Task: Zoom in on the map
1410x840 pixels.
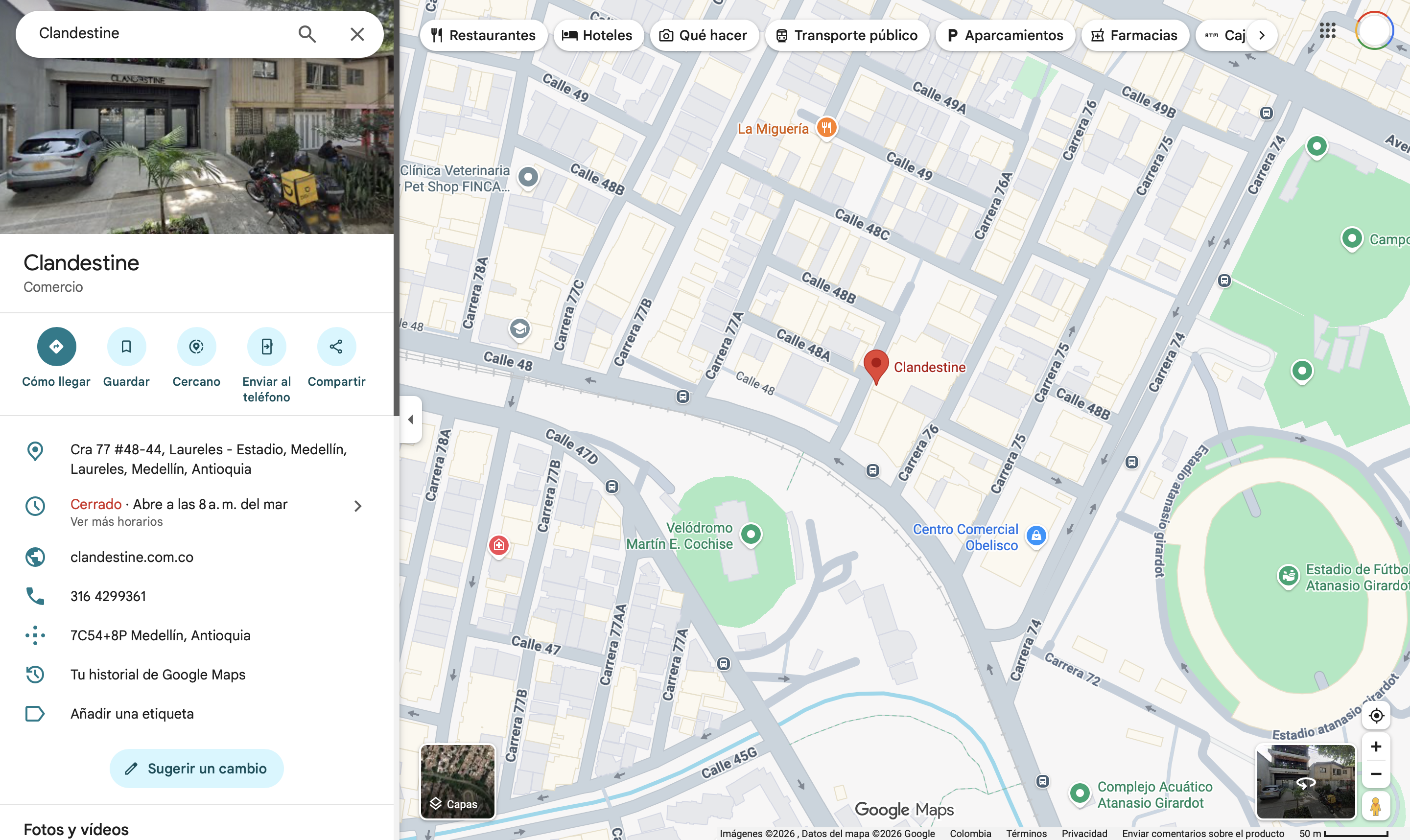Action: click(1376, 747)
